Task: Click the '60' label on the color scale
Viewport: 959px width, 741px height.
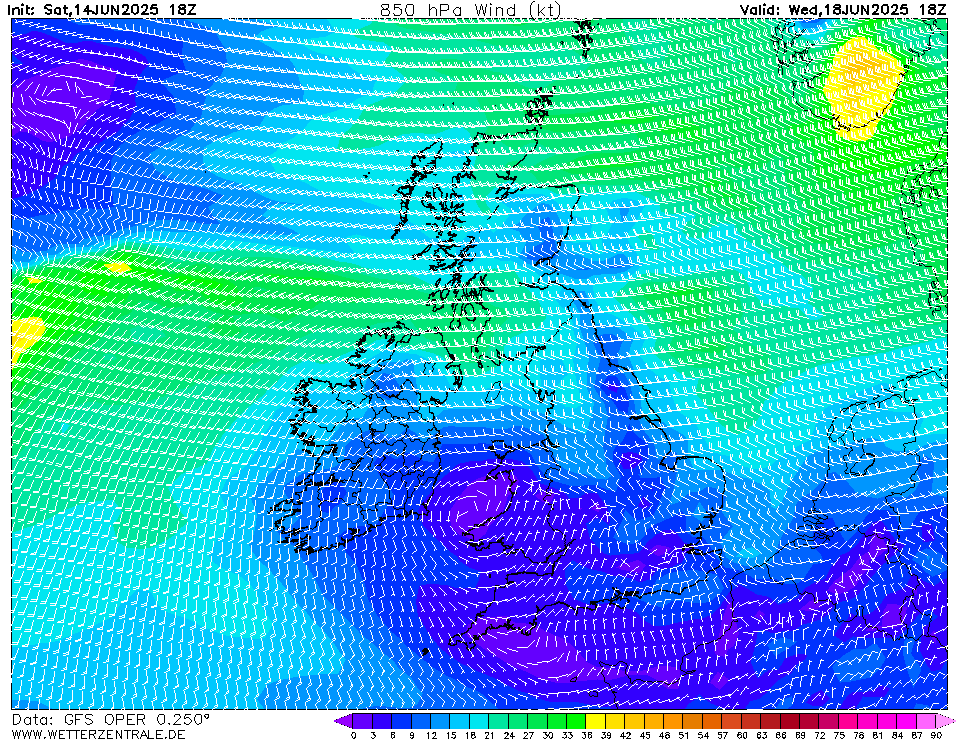Action: click(742, 735)
